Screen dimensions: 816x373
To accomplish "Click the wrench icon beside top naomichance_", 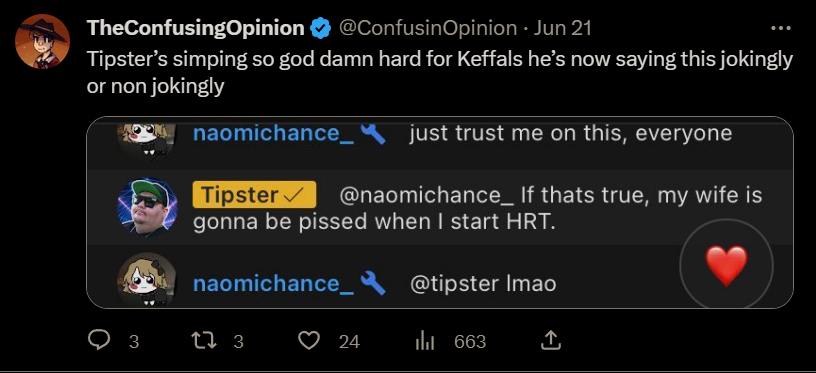I will click(374, 133).
